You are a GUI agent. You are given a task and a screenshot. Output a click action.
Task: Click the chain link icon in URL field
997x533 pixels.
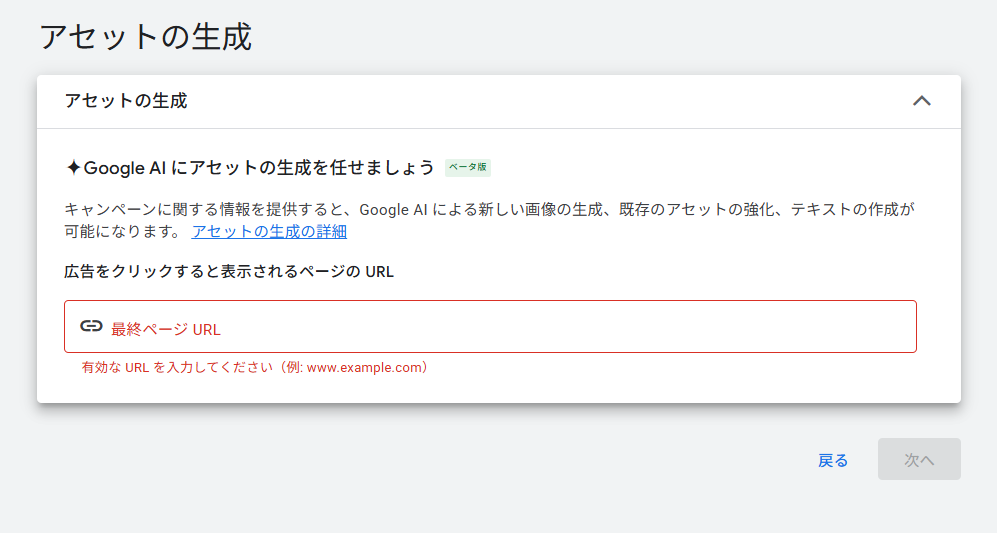coord(91,327)
